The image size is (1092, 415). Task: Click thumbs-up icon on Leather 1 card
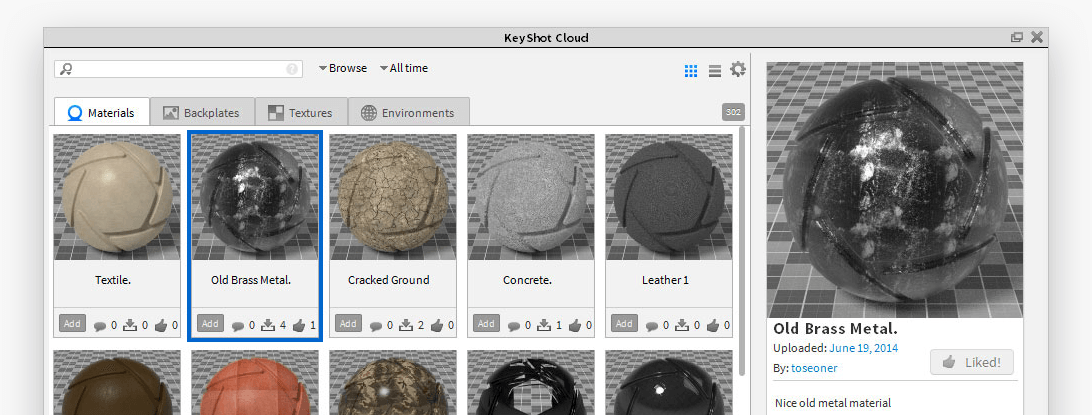click(x=713, y=324)
